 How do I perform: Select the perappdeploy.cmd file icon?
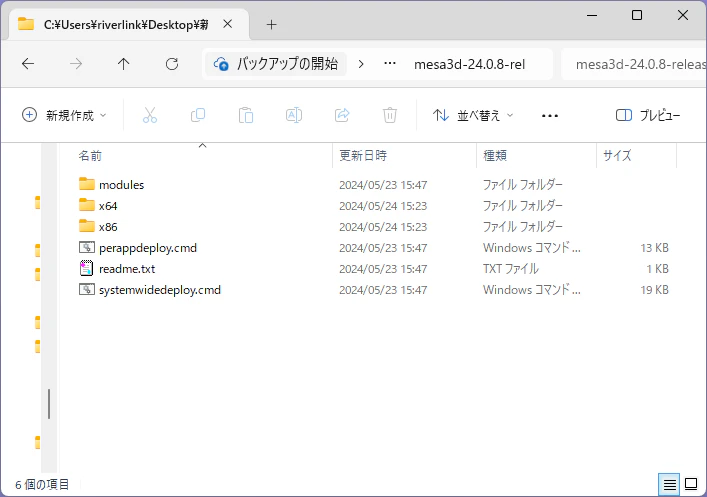[x=87, y=247]
